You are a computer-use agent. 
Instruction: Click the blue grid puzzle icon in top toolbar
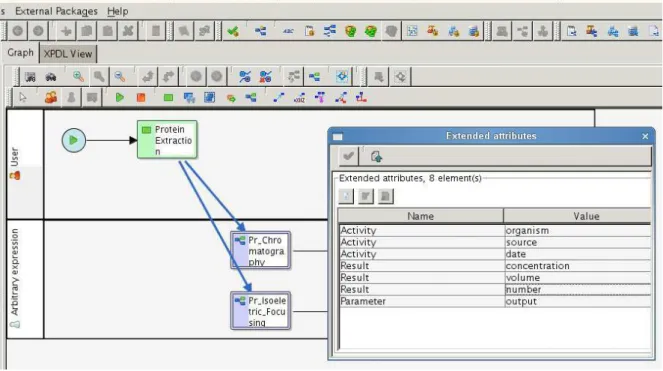(x=412, y=31)
